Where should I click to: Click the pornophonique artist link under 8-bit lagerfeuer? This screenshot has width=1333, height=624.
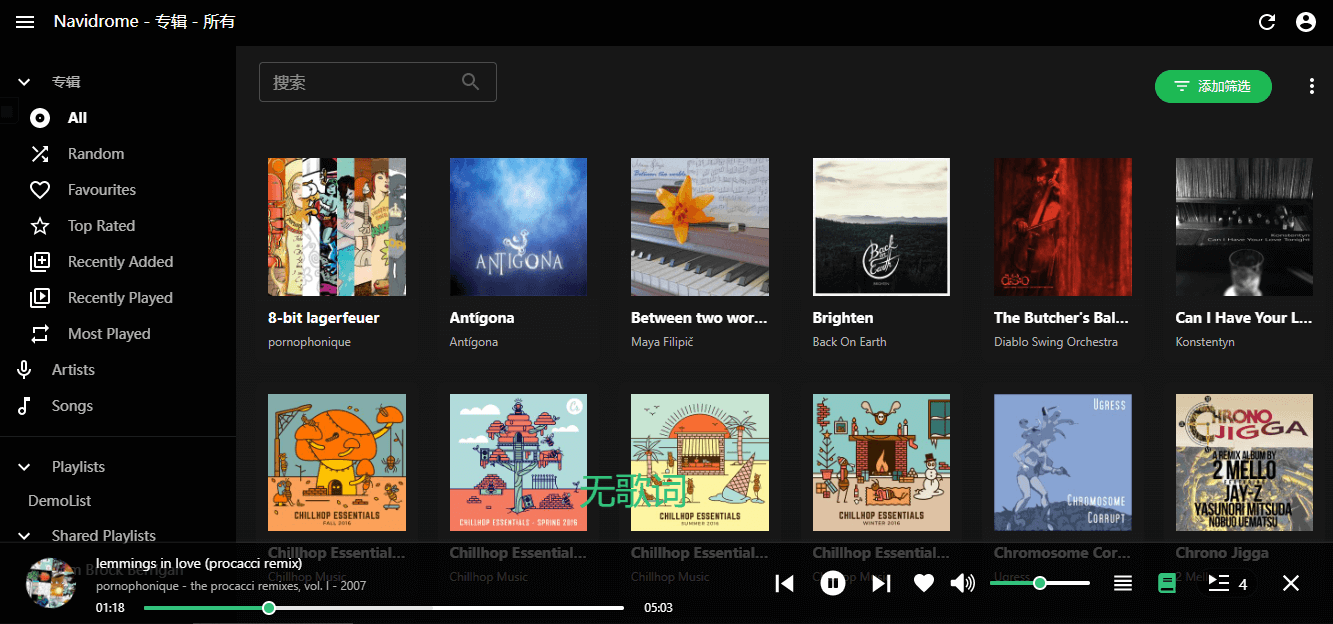[x=309, y=342]
